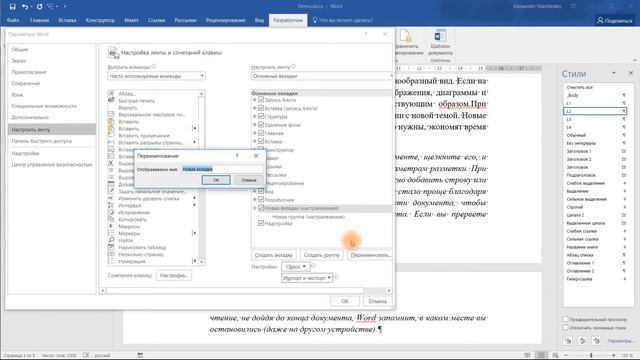Close the «Стили» pane with its X

631,73
